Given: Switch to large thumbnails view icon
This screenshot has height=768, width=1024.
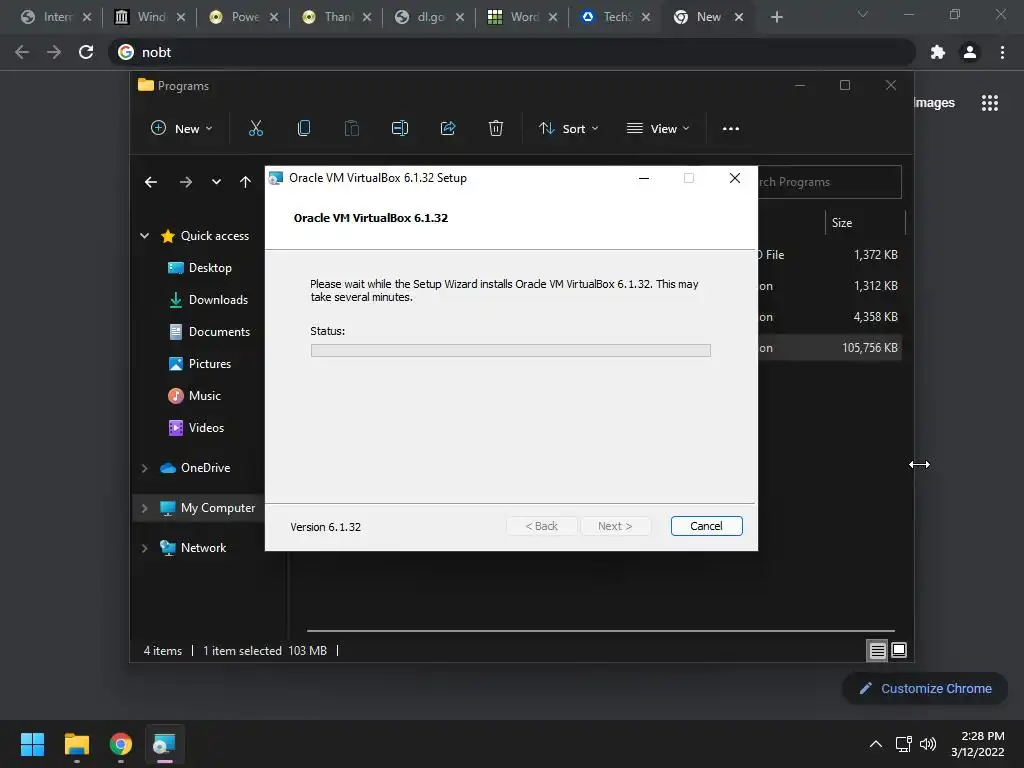Looking at the screenshot, I should (899, 650).
